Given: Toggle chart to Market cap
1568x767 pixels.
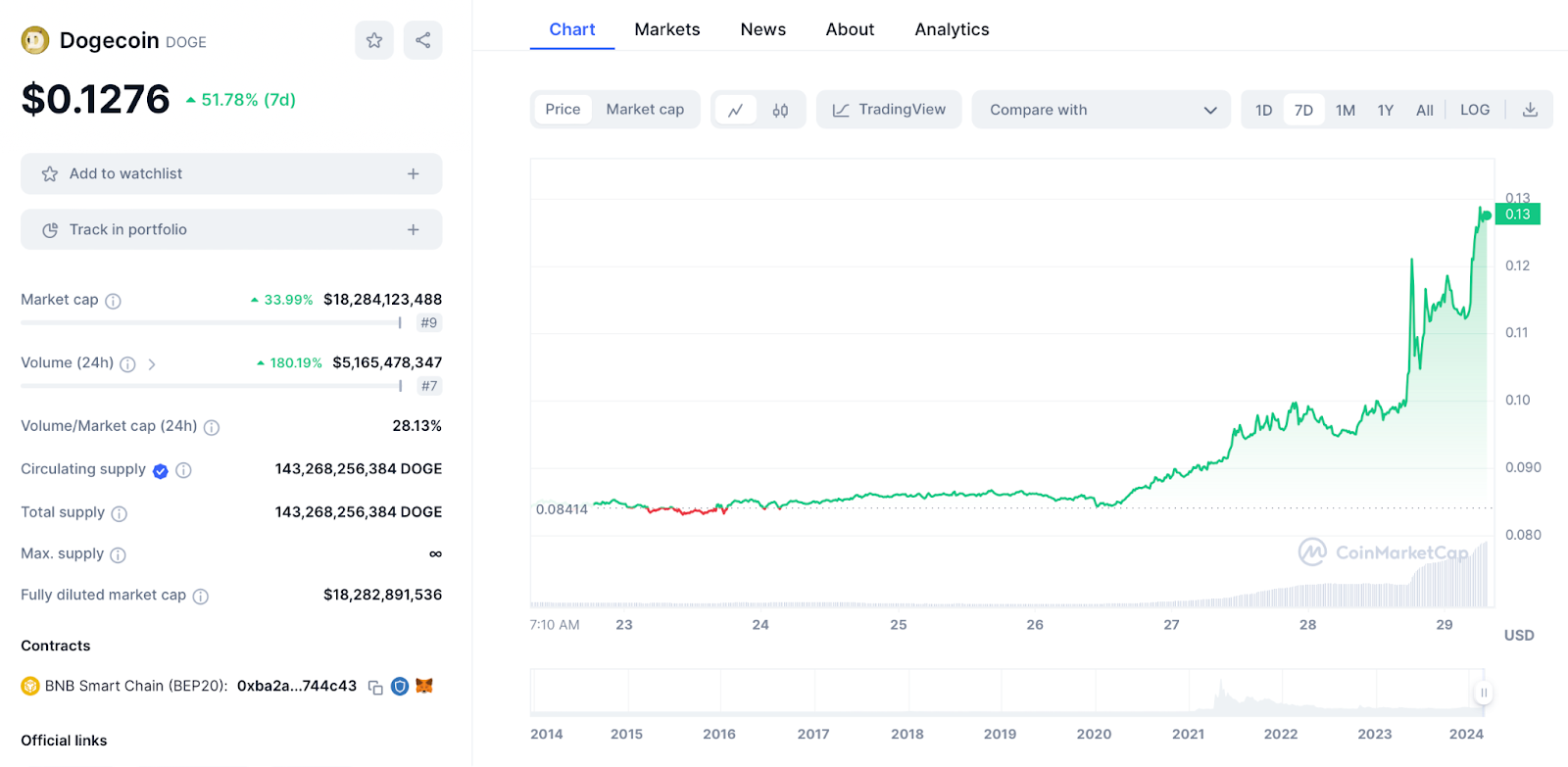Looking at the screenshot, I should click(x=645, y=110).
